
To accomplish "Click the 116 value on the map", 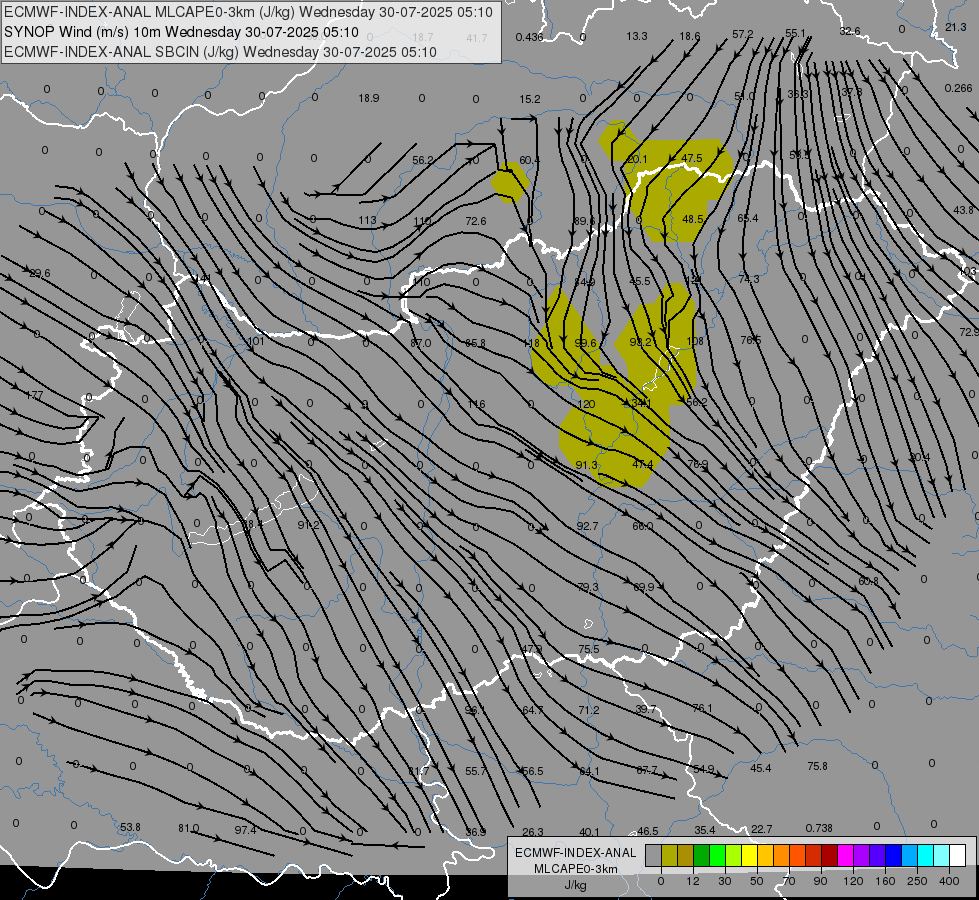I will [476, 404].
